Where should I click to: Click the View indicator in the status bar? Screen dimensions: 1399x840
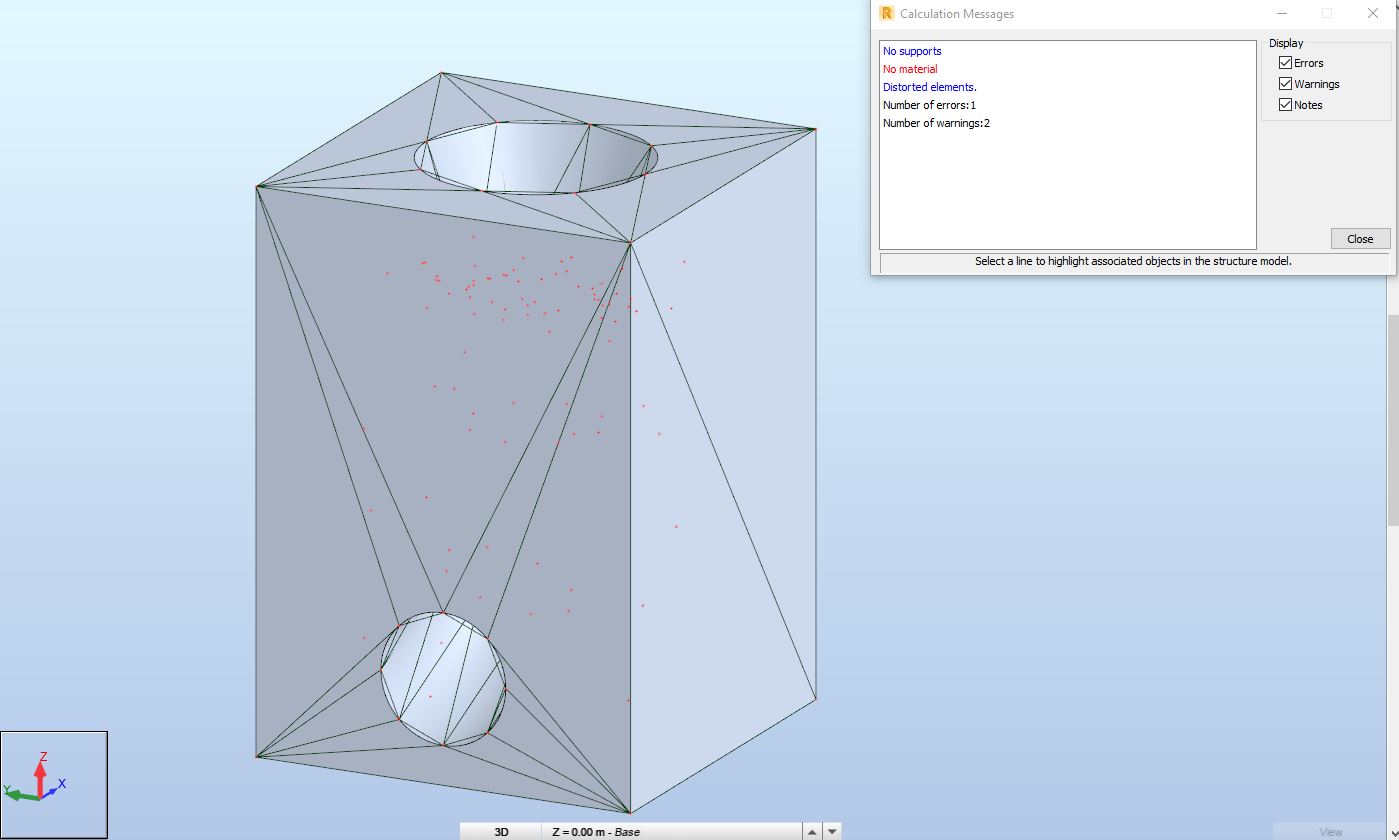(1330, 831)
